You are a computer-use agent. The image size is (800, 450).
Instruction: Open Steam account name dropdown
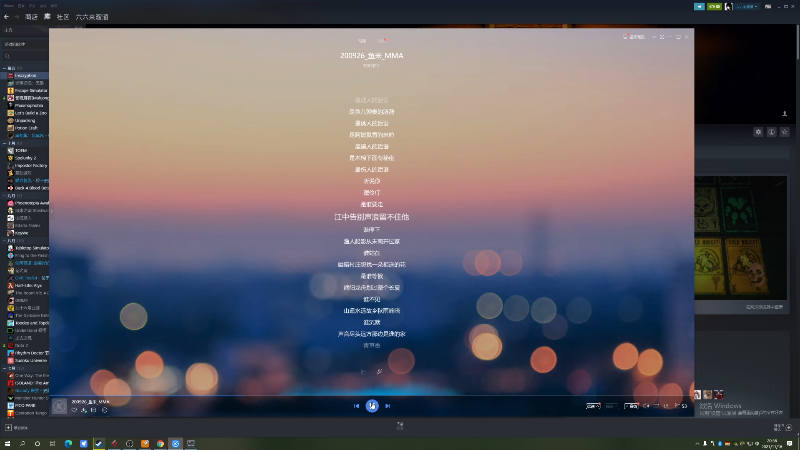(x=746, y=7)
